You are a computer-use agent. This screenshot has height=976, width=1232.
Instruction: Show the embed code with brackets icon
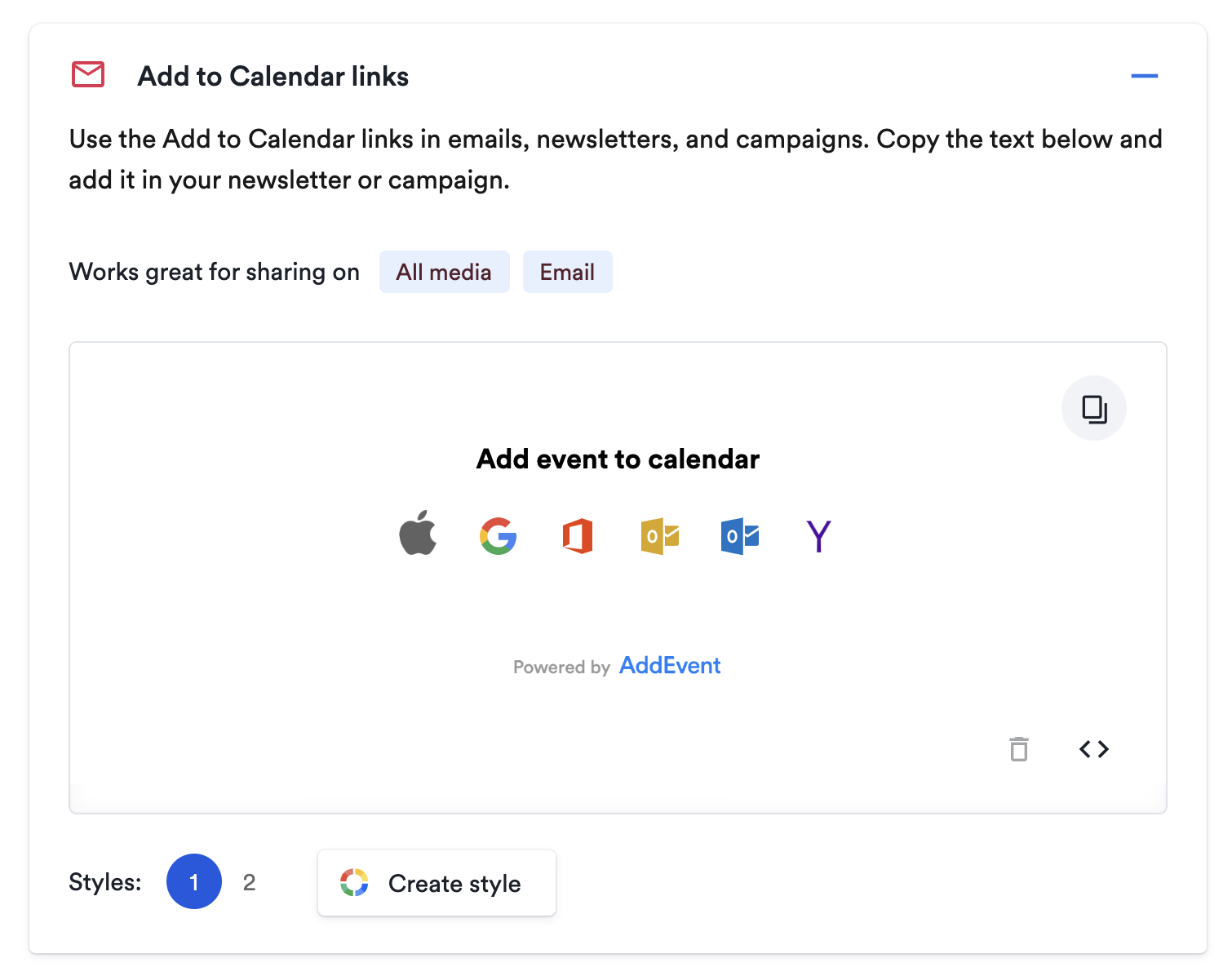click(x=1094, y=748)
